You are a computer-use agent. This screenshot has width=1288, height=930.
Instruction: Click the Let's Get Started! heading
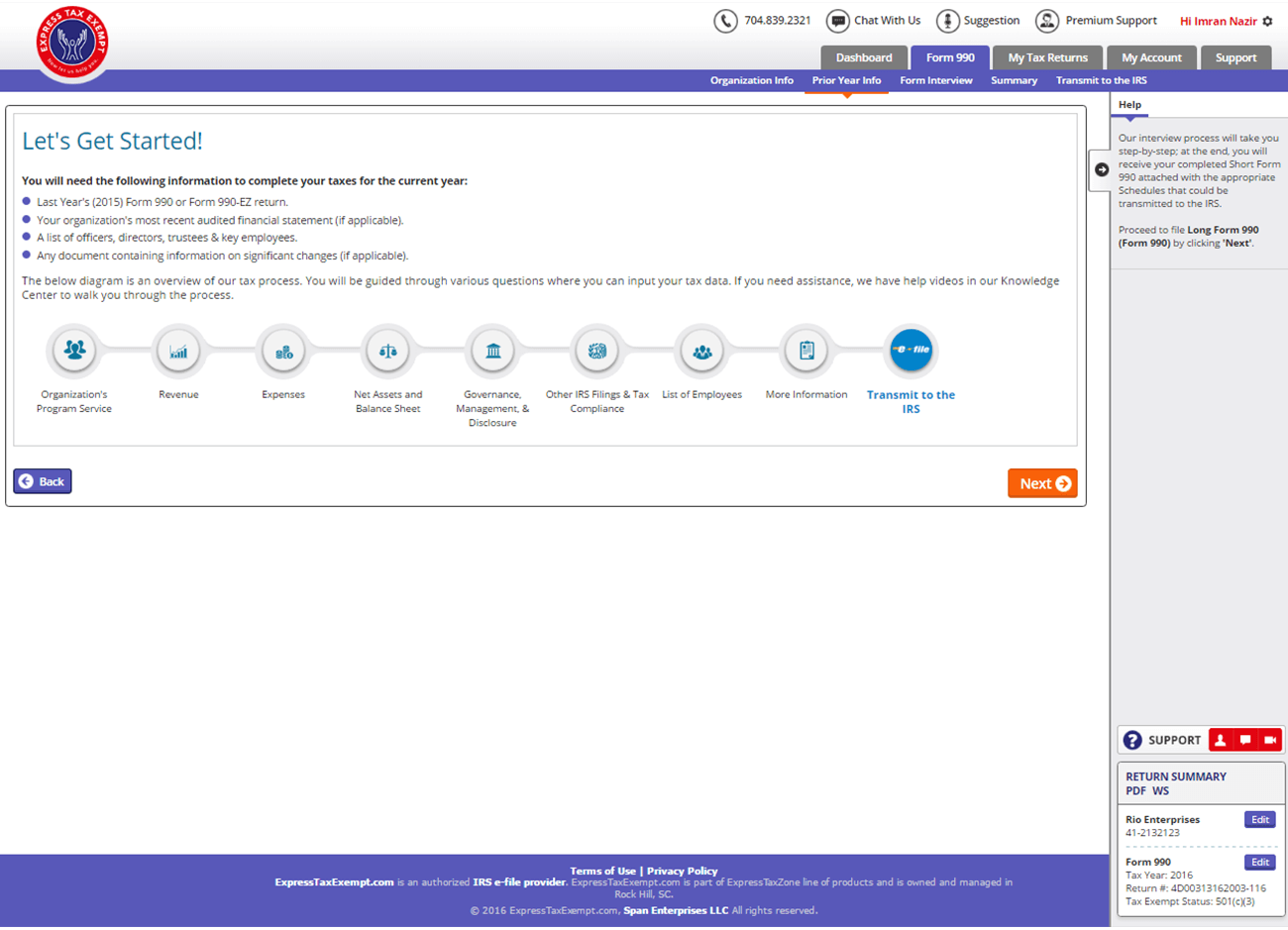(x=112, y=141)
